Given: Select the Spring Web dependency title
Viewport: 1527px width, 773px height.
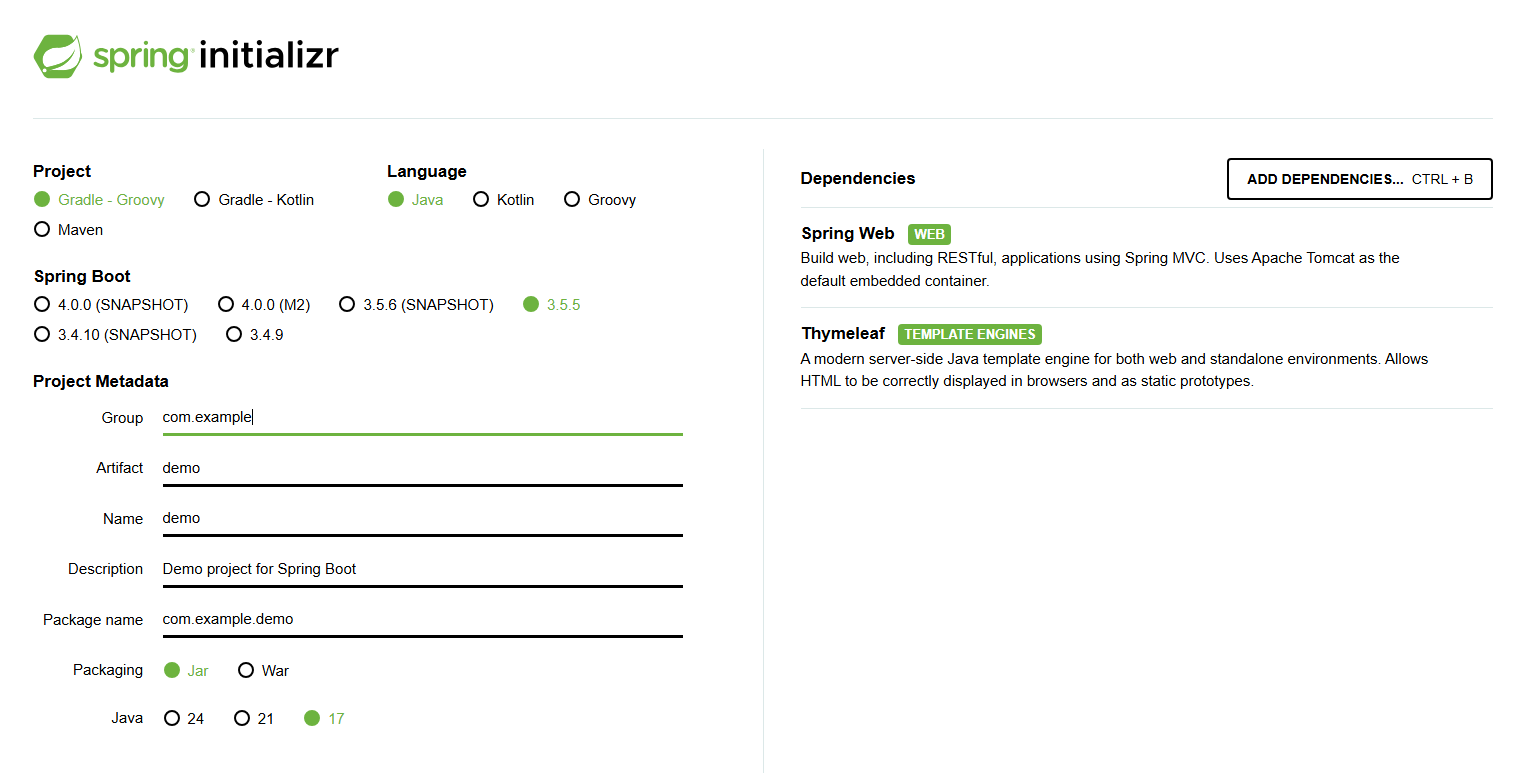Looking at the screenshot, I should click(x=848, y=233).
